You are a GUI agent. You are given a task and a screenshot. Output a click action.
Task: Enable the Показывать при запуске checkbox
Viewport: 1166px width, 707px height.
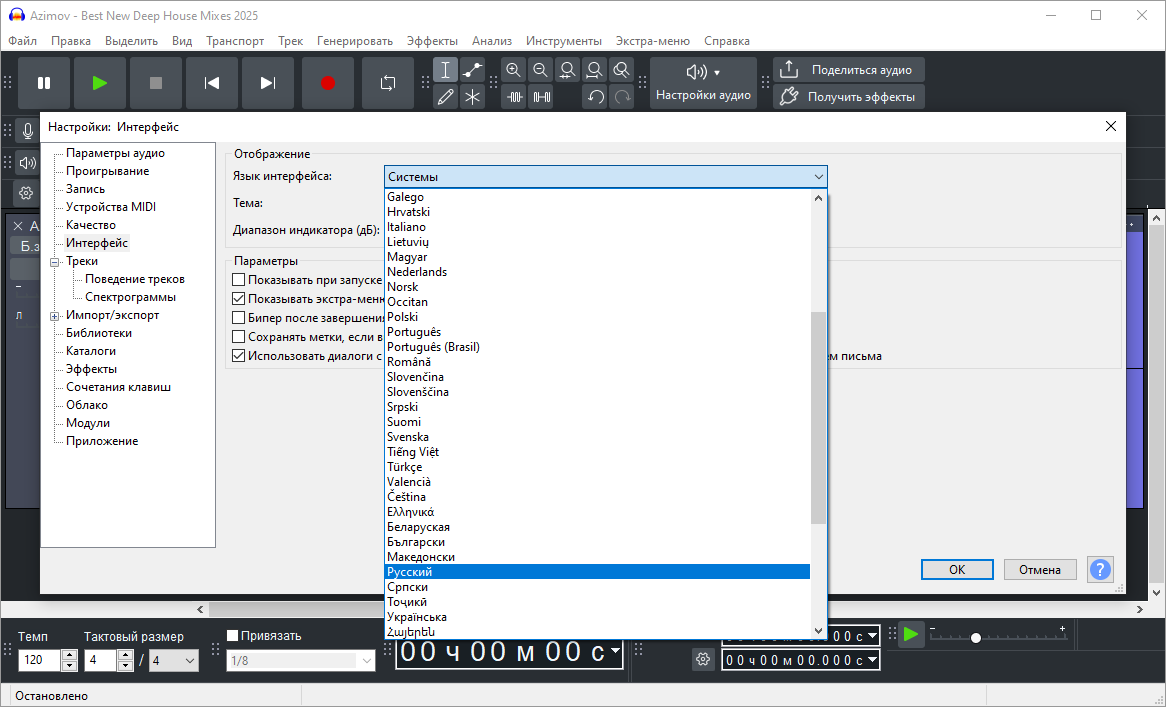tap(239, 280)
